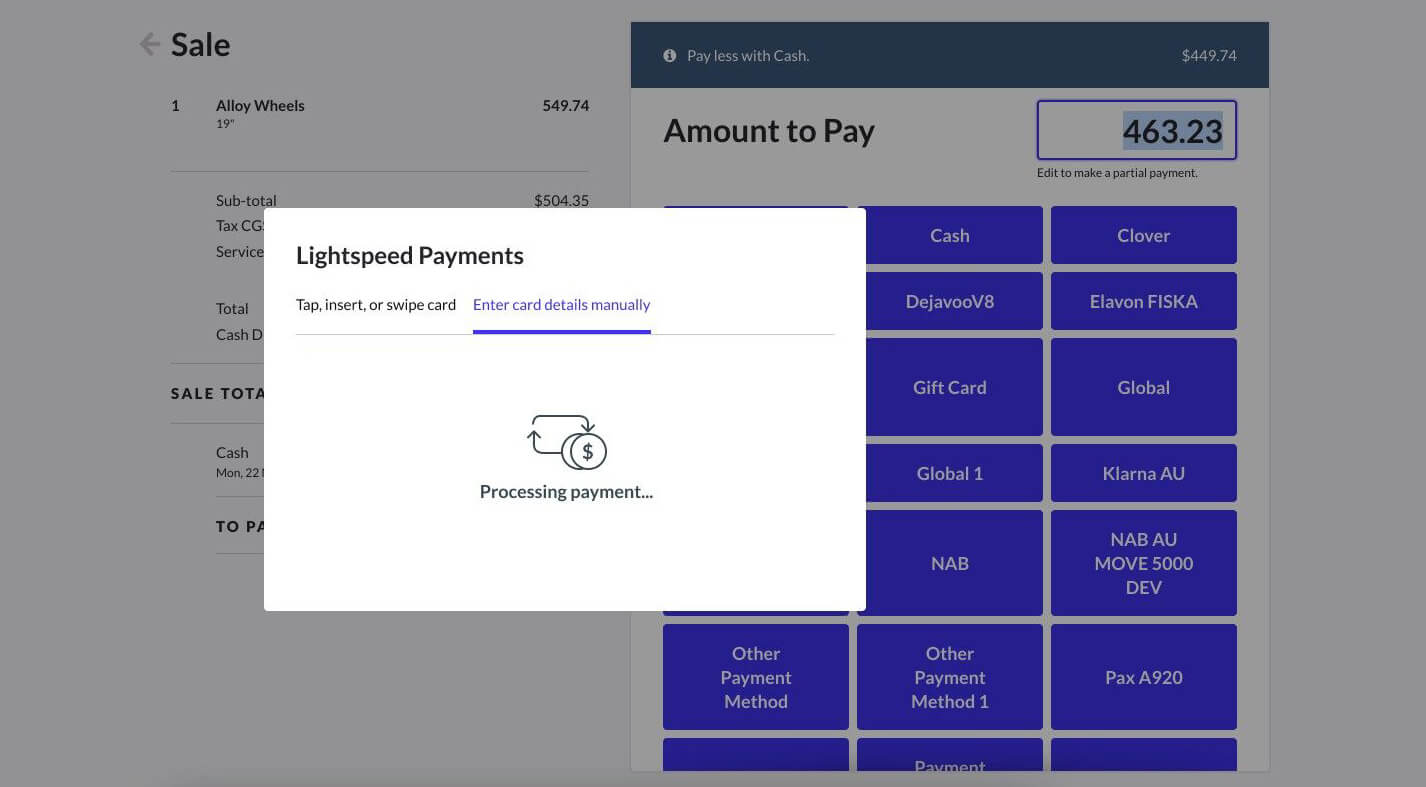The width and height of the screenshot is (1426, 787).
Task: Pay using Elavon FISKA
Action: click(1143, 301)
